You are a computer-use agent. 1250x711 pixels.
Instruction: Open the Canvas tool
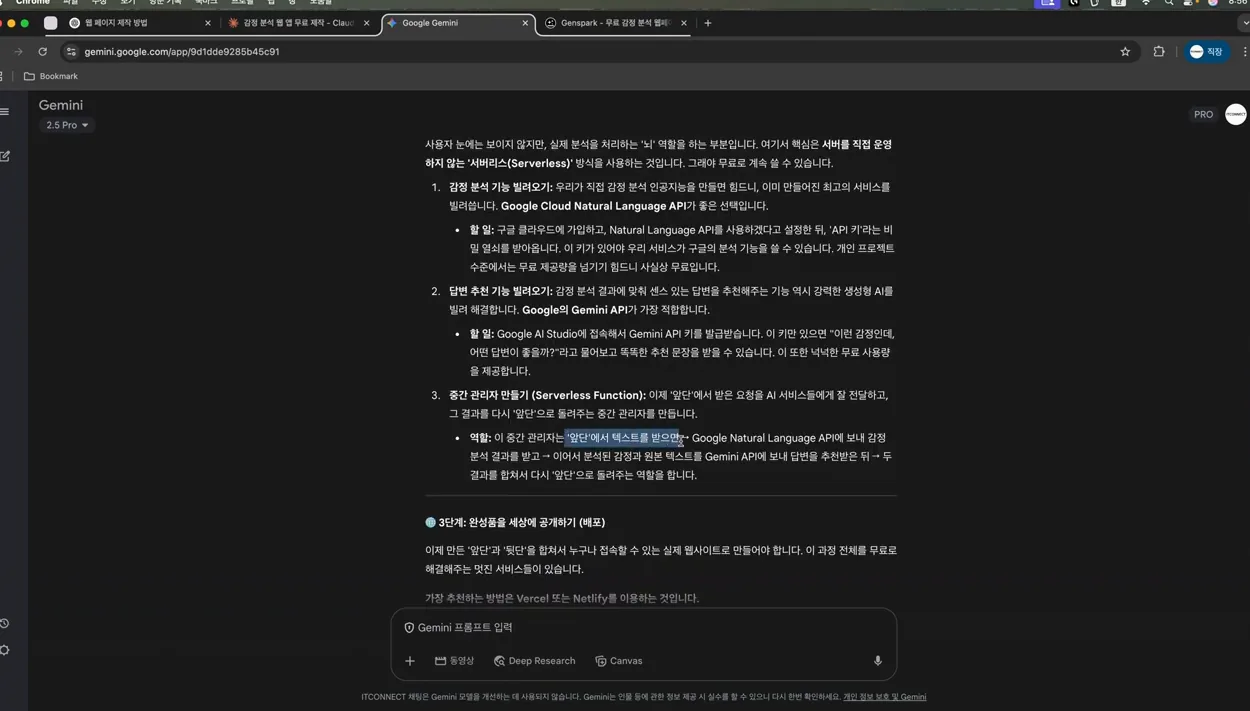619,661
